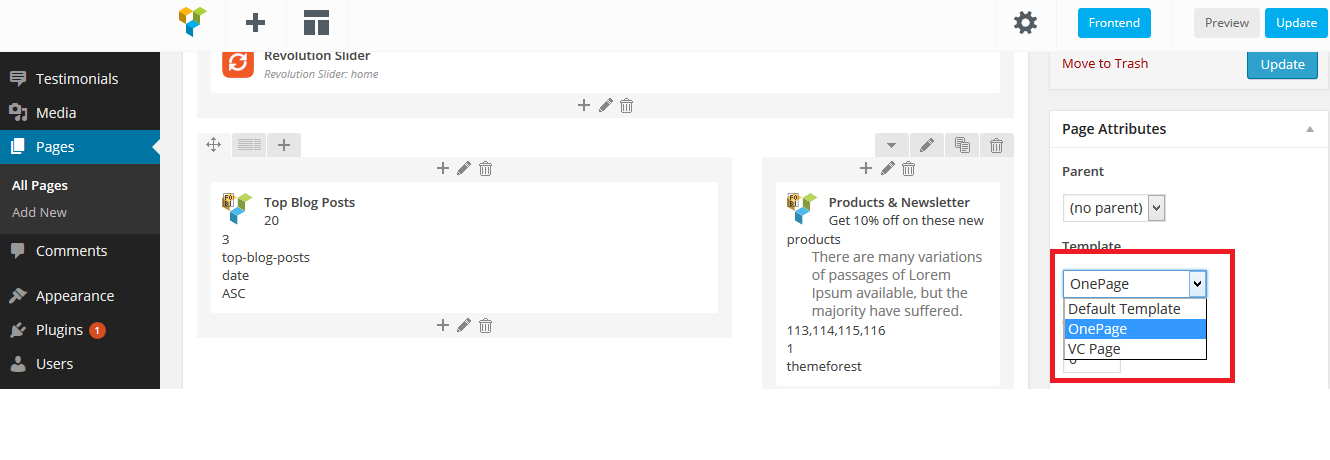Click the row drag handle move icon
Screen dimensions: 1330x460
tap(213, 145)
